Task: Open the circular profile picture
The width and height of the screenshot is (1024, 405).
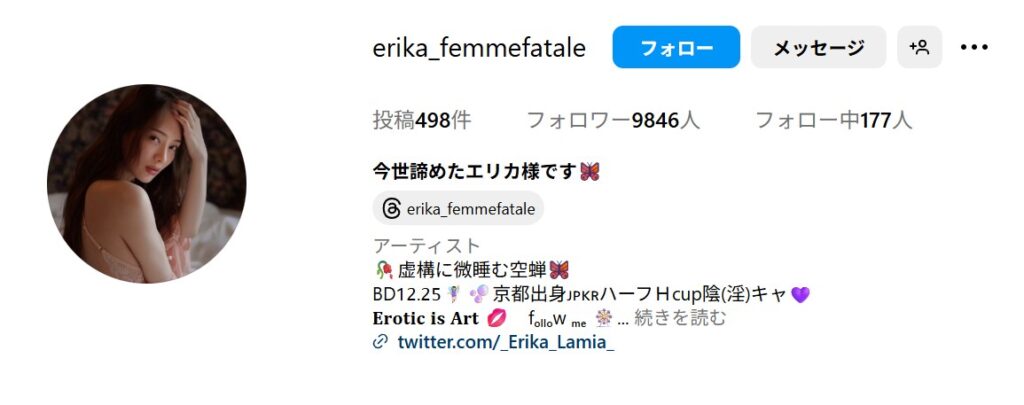Action: [x=147, y=184]
